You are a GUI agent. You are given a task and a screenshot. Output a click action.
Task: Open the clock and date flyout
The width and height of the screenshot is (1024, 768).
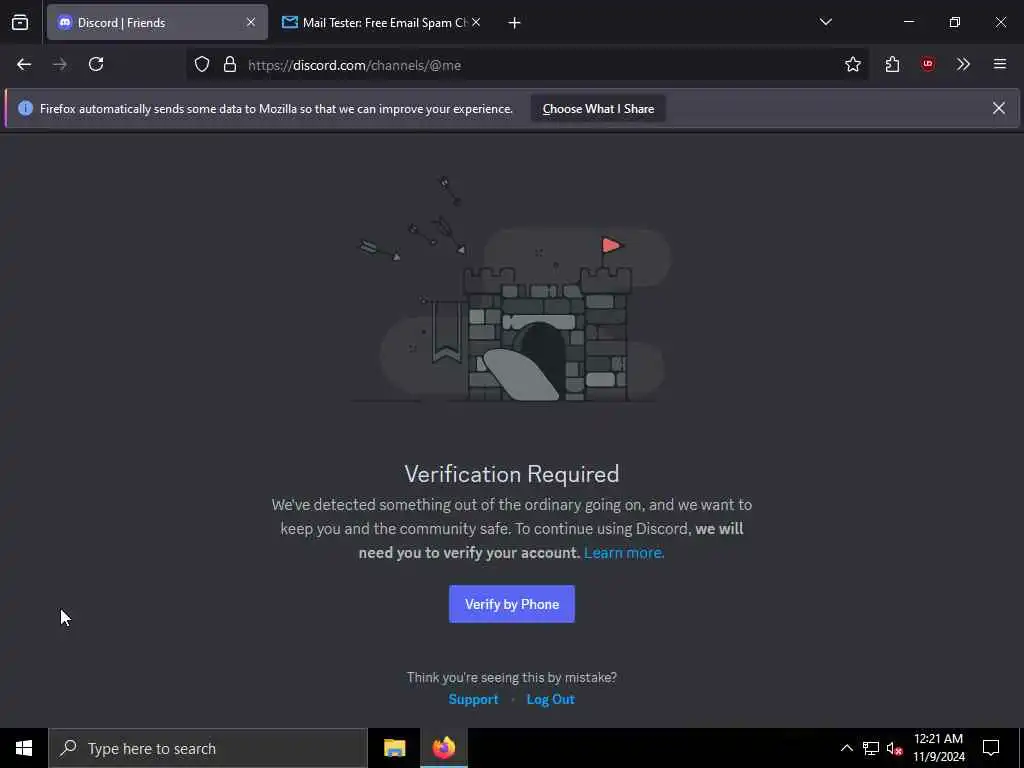point(938,748)
